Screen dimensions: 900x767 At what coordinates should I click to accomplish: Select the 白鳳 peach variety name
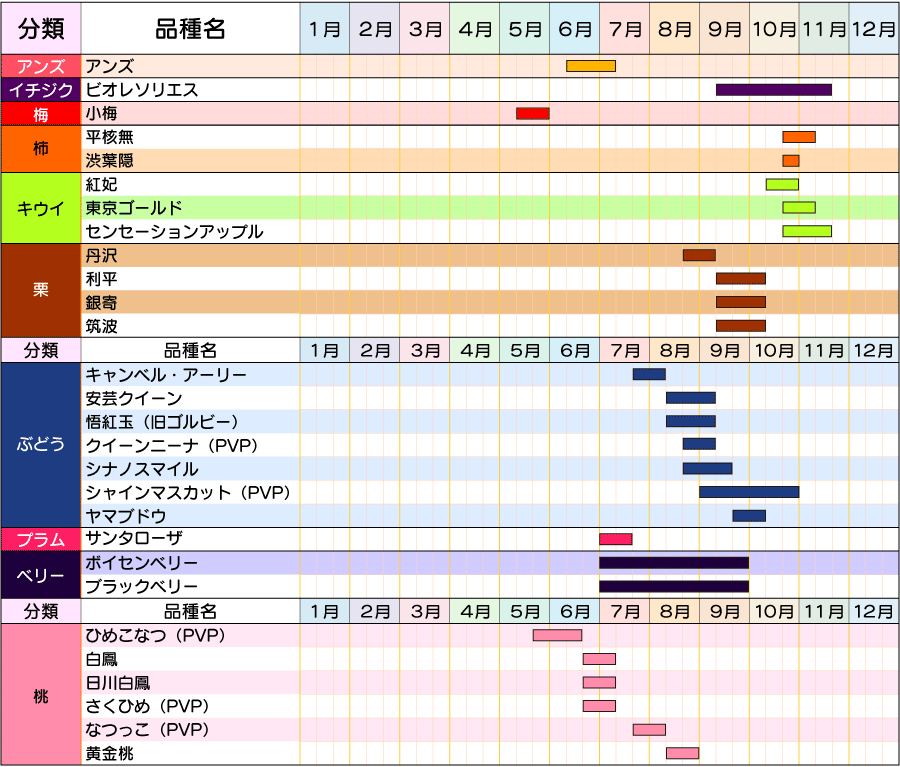click(101, 658)
